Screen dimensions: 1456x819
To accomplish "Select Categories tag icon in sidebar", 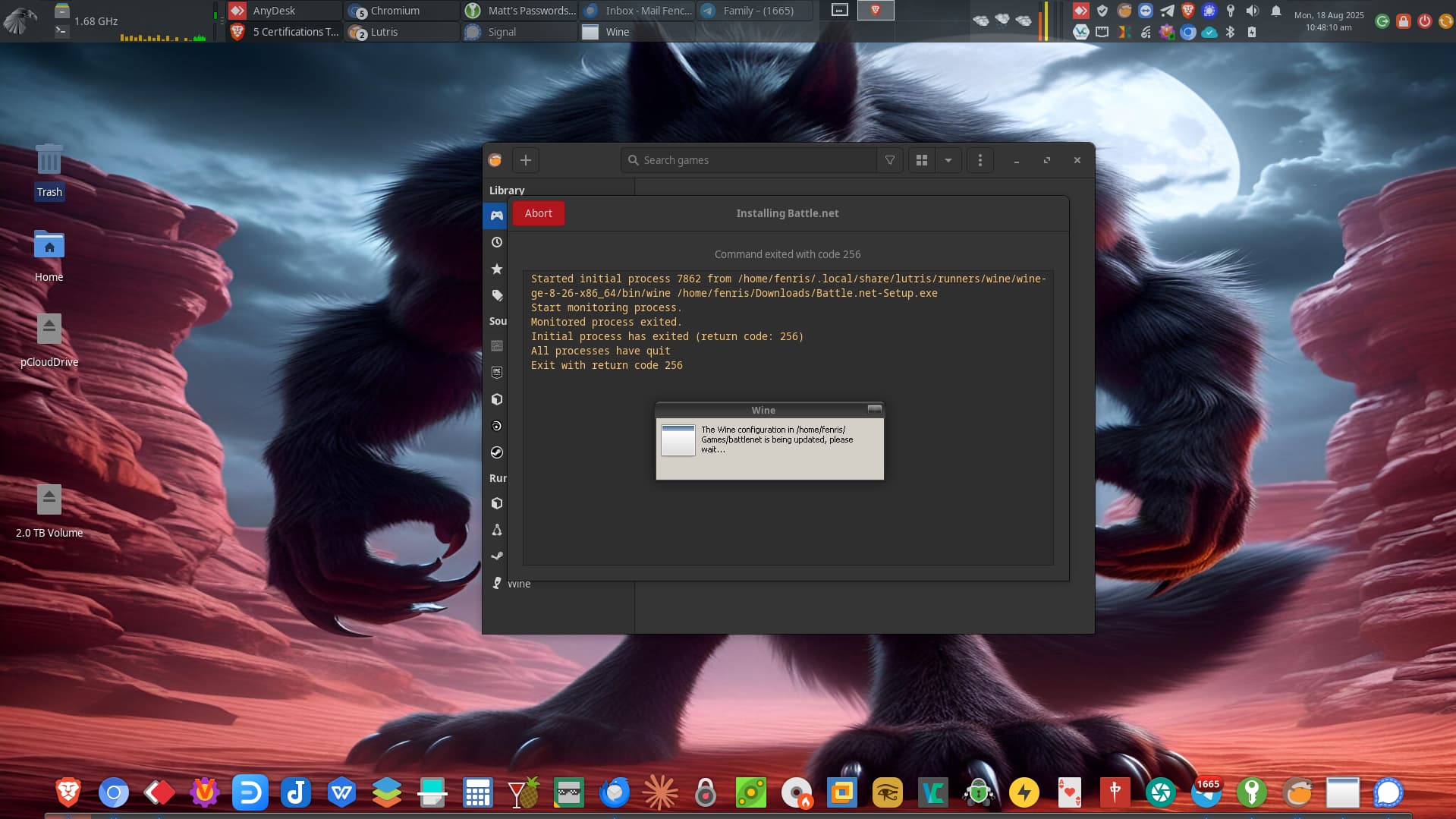I will 496,295.
